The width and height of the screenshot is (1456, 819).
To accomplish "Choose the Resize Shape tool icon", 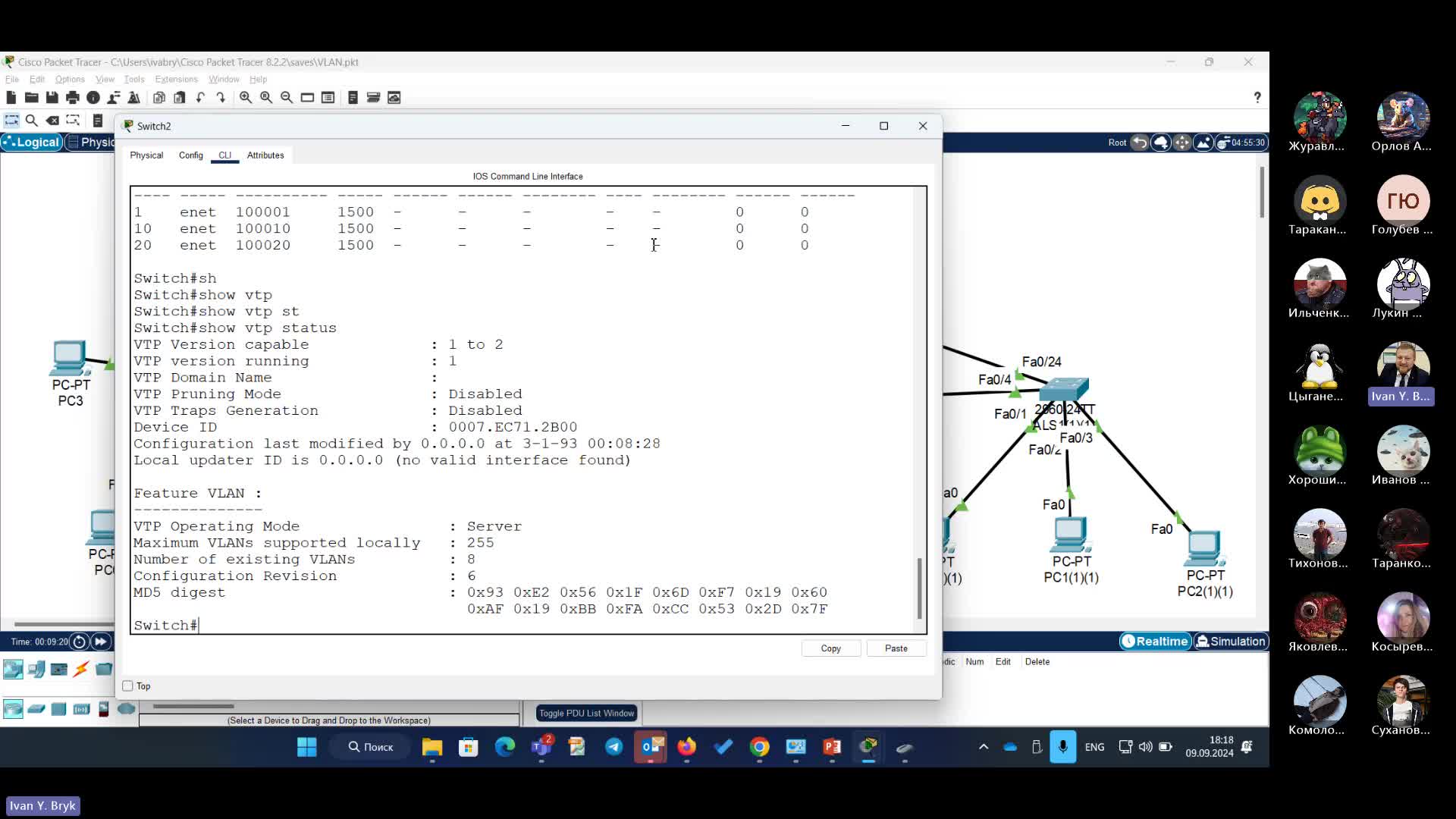I will pos(73,120).
